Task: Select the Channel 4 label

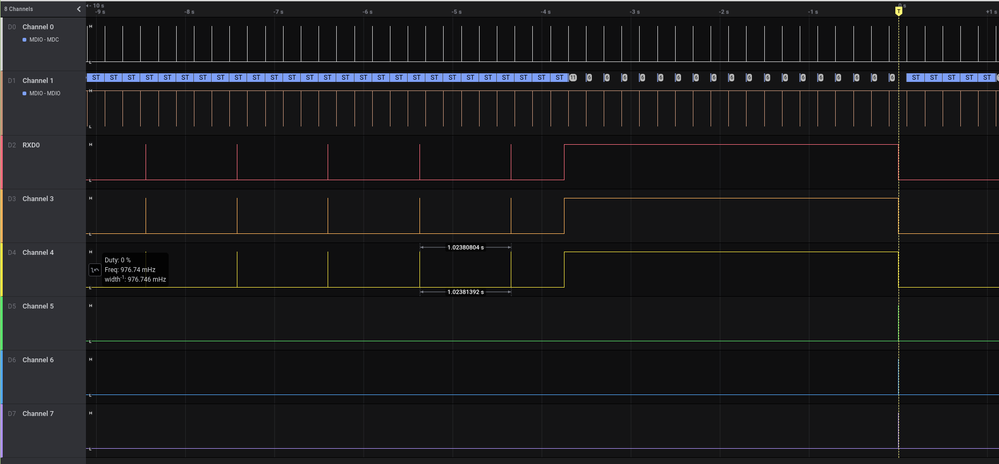Action: coord(38,252)
